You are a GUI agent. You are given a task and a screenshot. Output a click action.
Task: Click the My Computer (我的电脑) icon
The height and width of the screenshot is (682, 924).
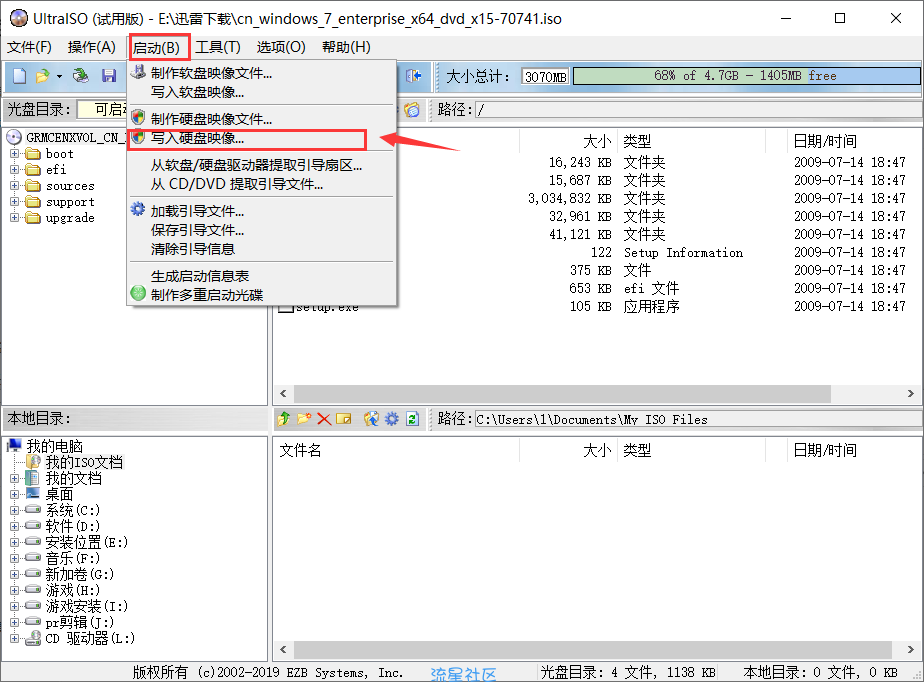(15, 446)
